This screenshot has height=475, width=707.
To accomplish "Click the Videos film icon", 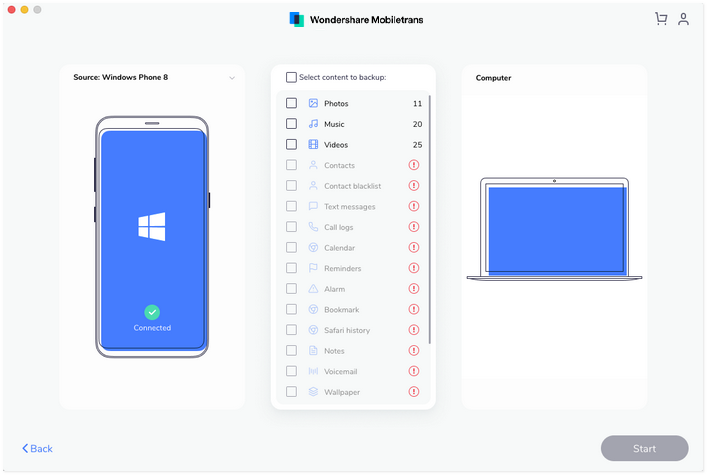I will [313, 144].
